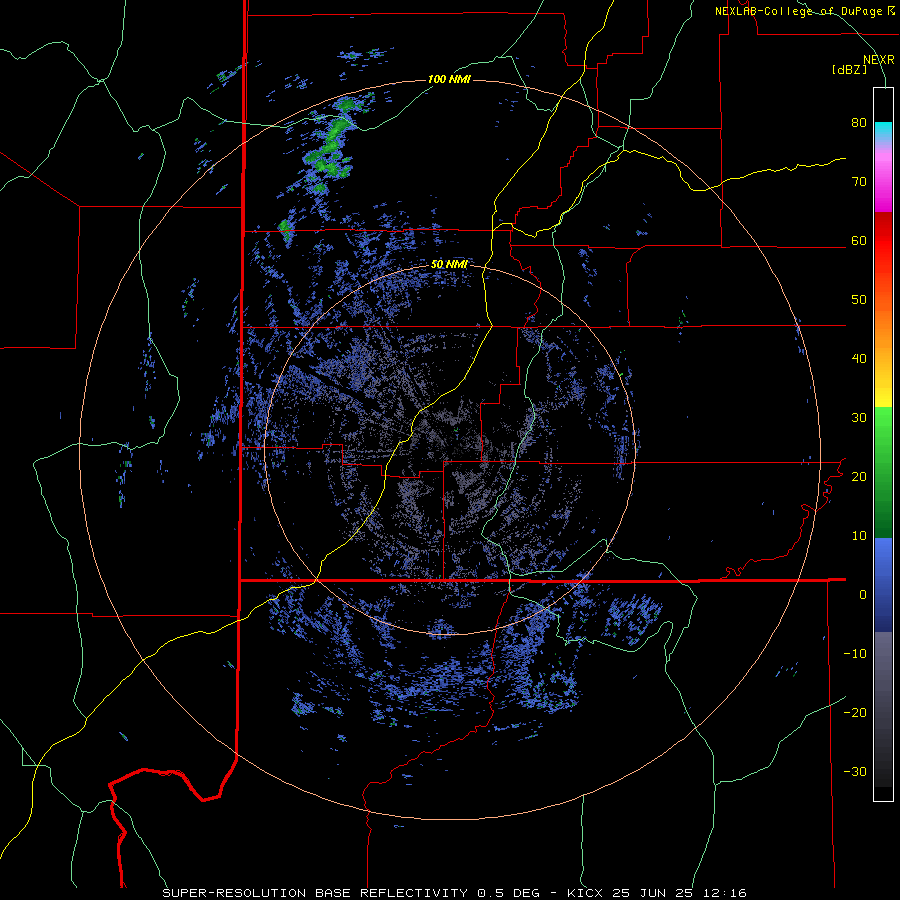Click the -10 value on the dBZ scale
Screen dimensions: 900x900
tap(855, 653)
